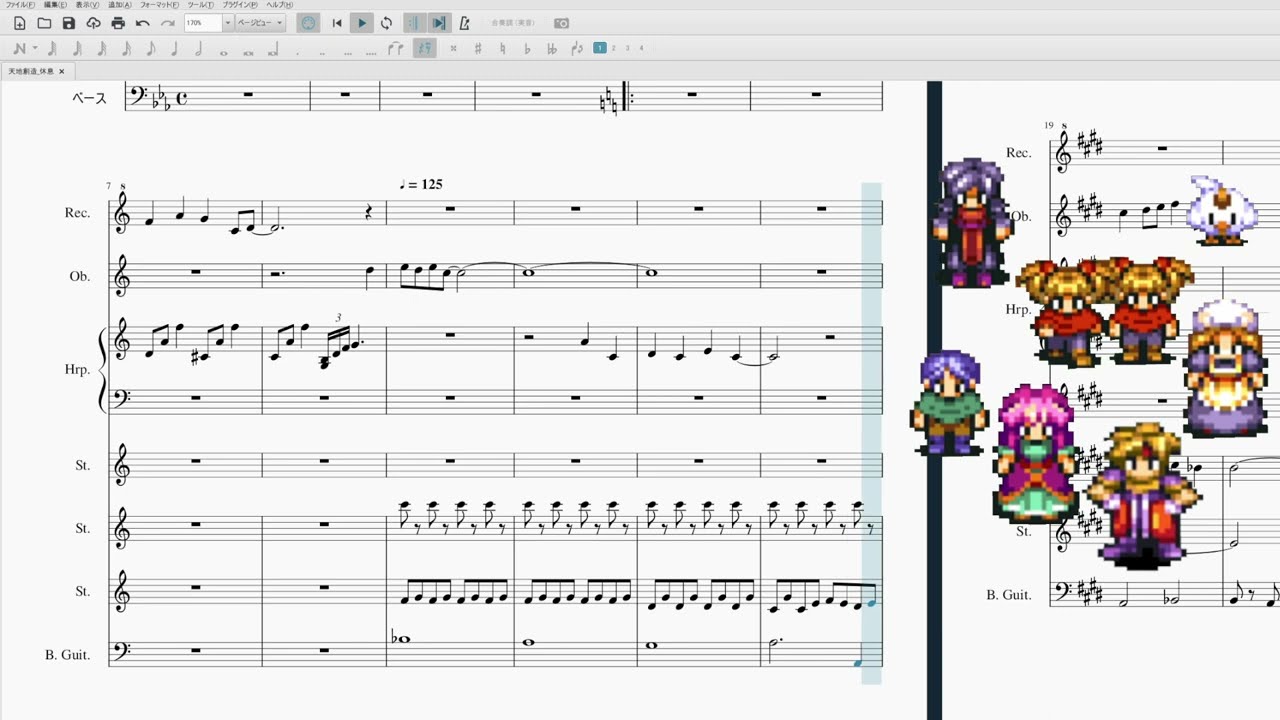The width and height of the screenshot is (1280, 720).
Task: Open the ファイル menu
Action: (20, 5)
